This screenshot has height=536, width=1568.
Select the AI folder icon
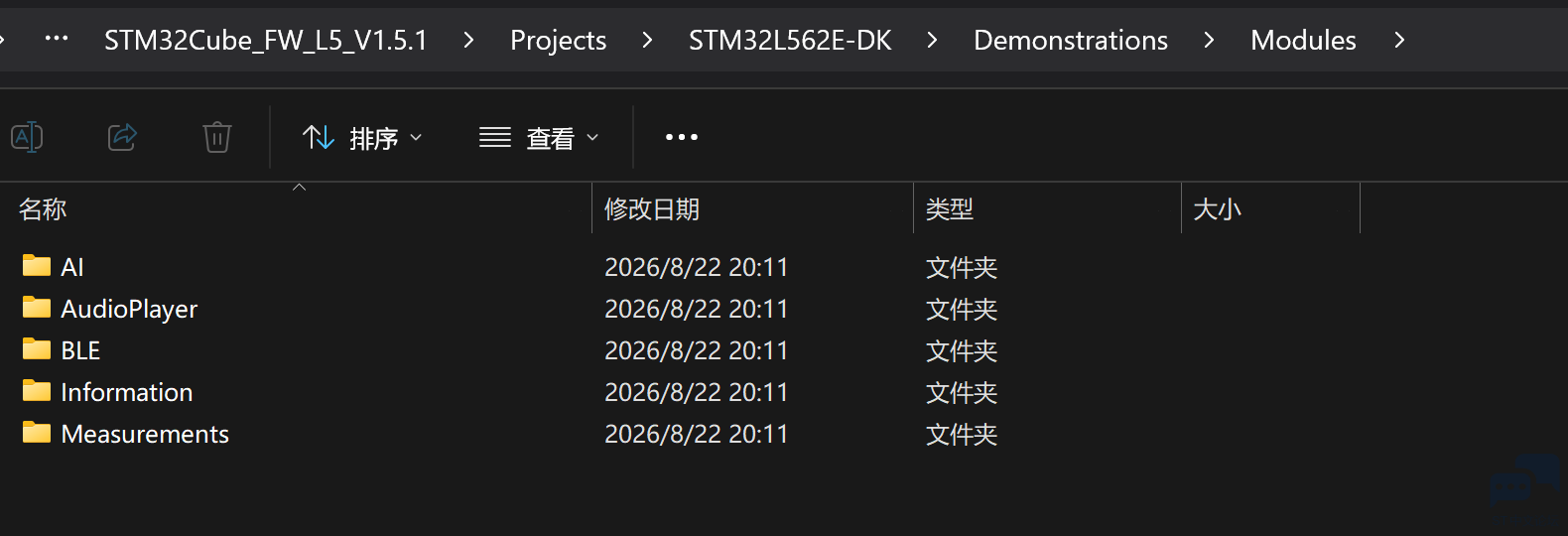37,266
